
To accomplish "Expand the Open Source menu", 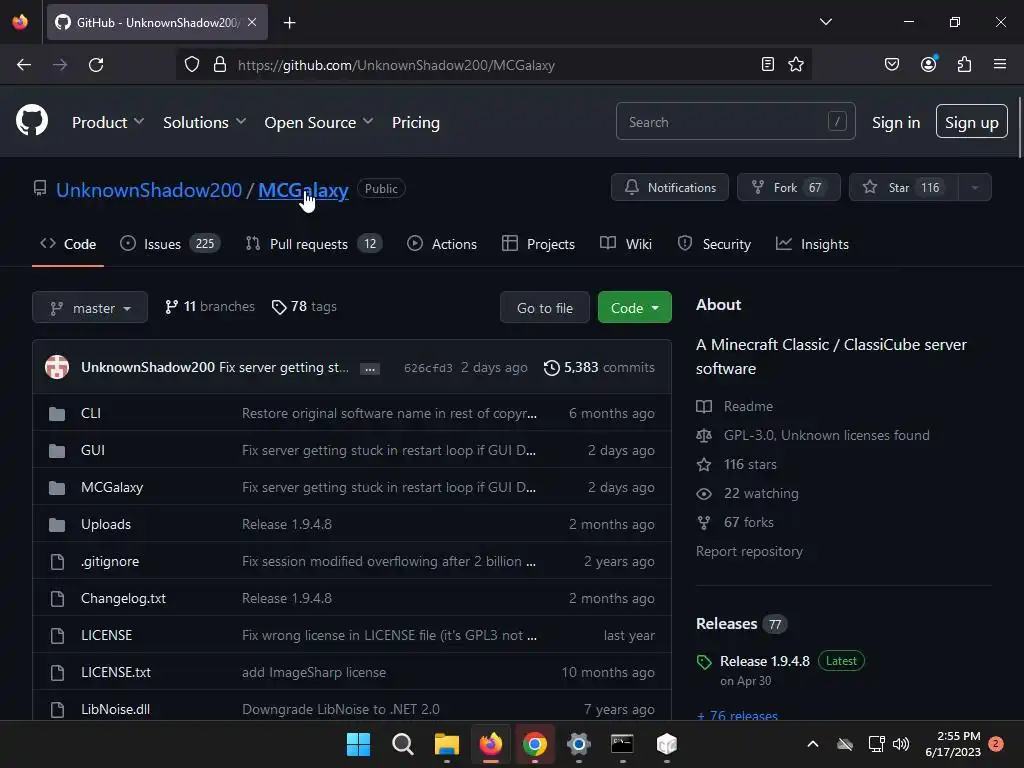I will pyautogui.click(x=319, y=122).
